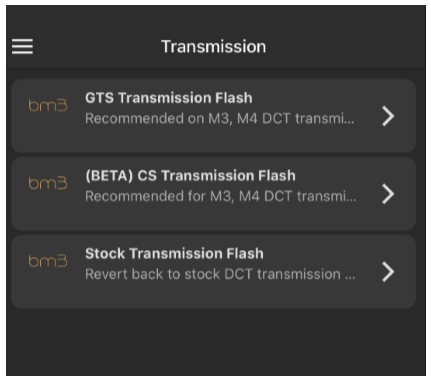Click 'Recommended on M3, M4 DCT' description
Image resolution: width=431 pixels, height=380 pixels.
pos(220,118)
